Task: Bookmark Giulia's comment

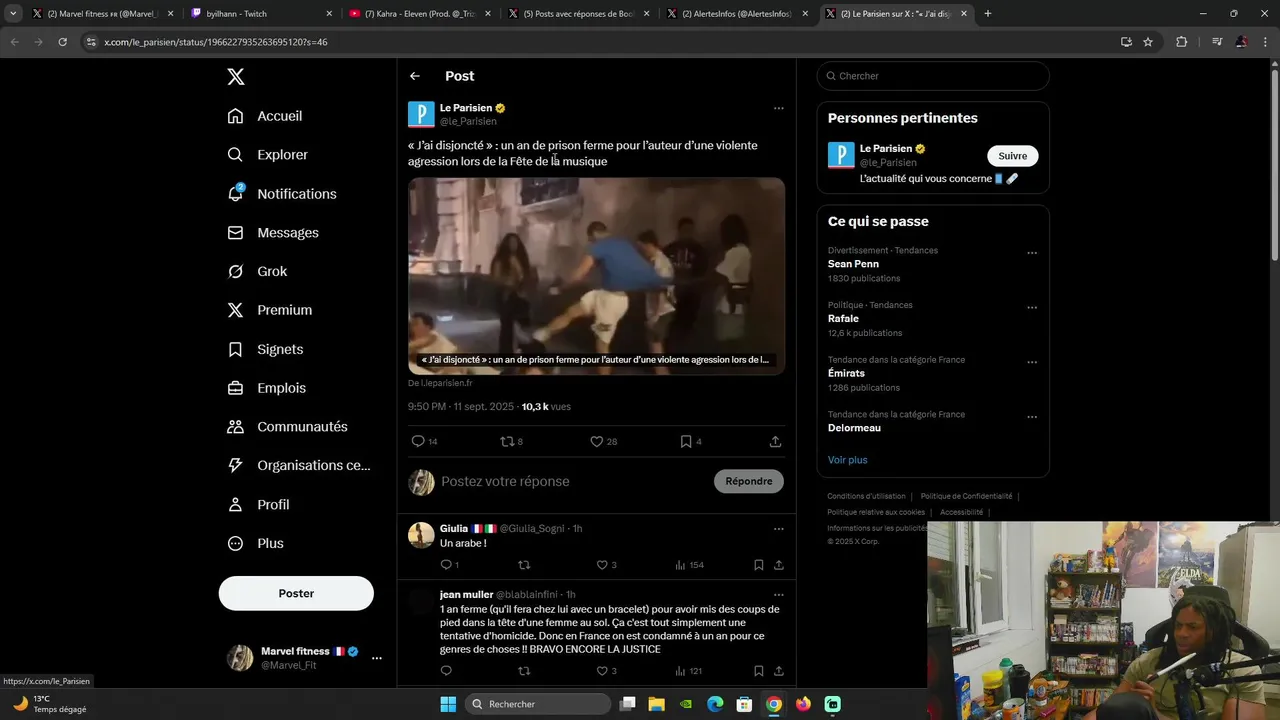Action: coord(759,565)
